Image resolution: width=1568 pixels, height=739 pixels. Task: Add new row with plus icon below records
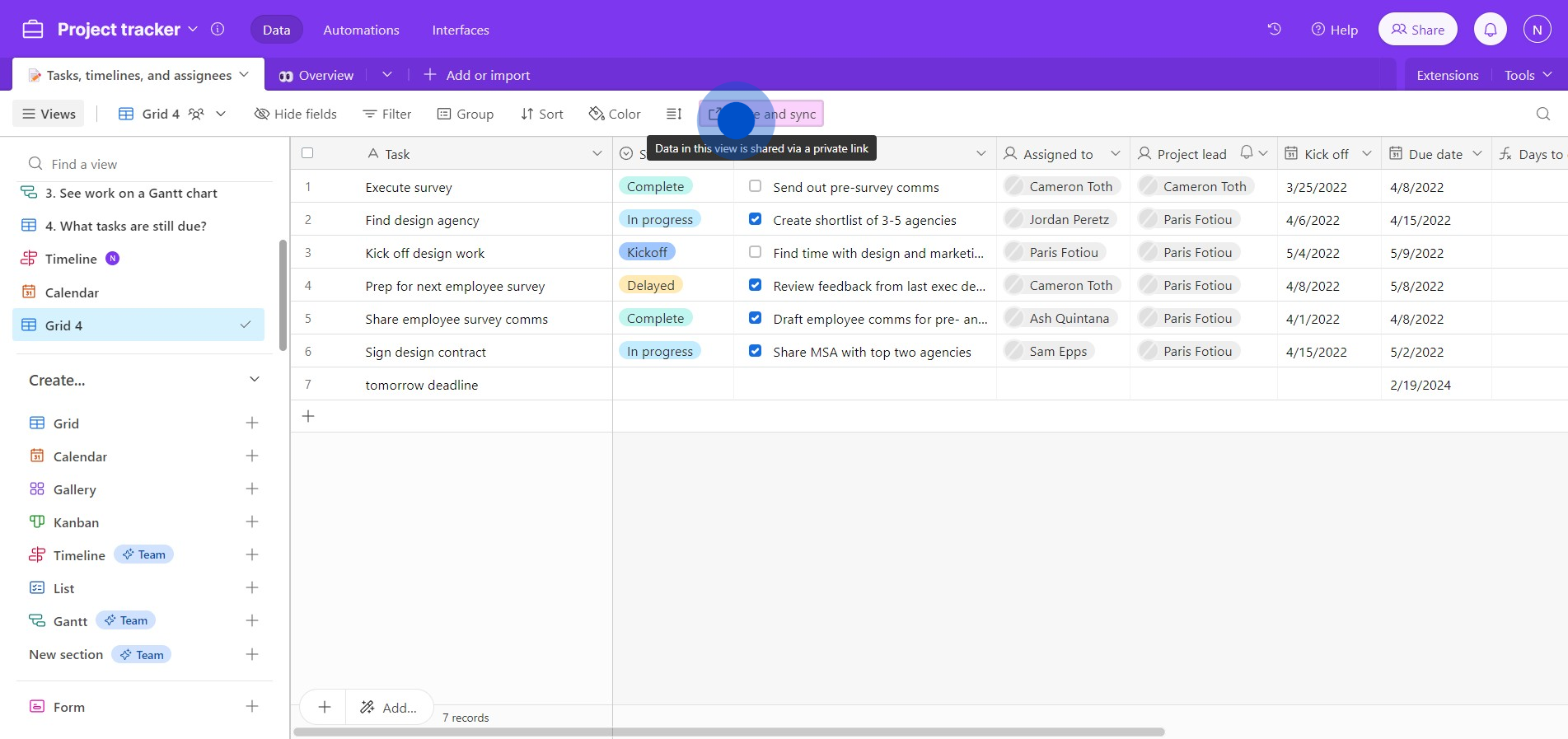point(308,416)
